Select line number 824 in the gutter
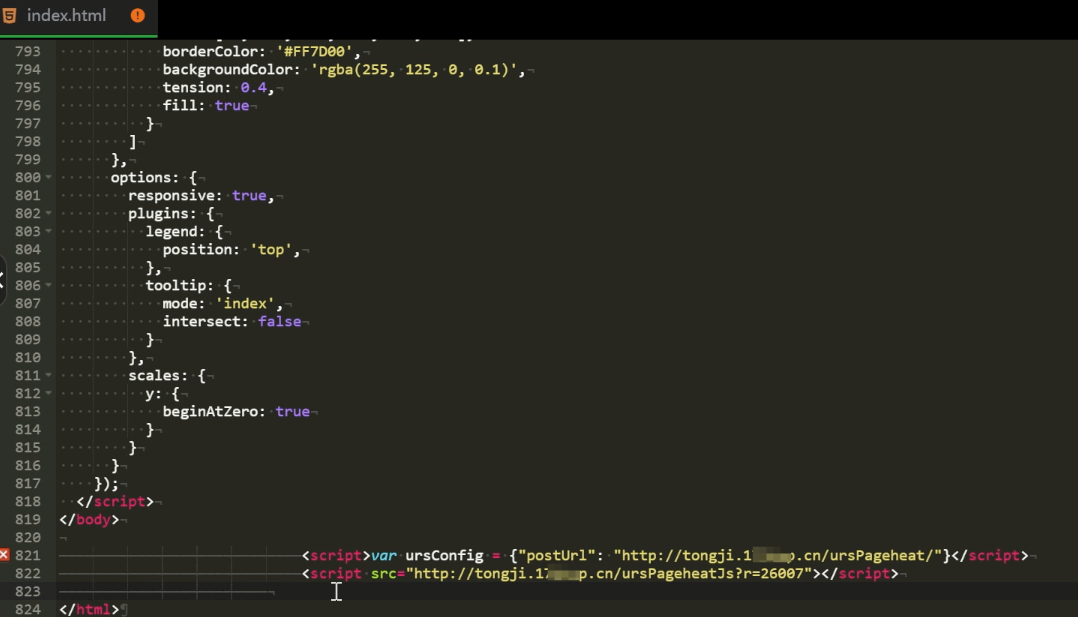 [28, 609]
